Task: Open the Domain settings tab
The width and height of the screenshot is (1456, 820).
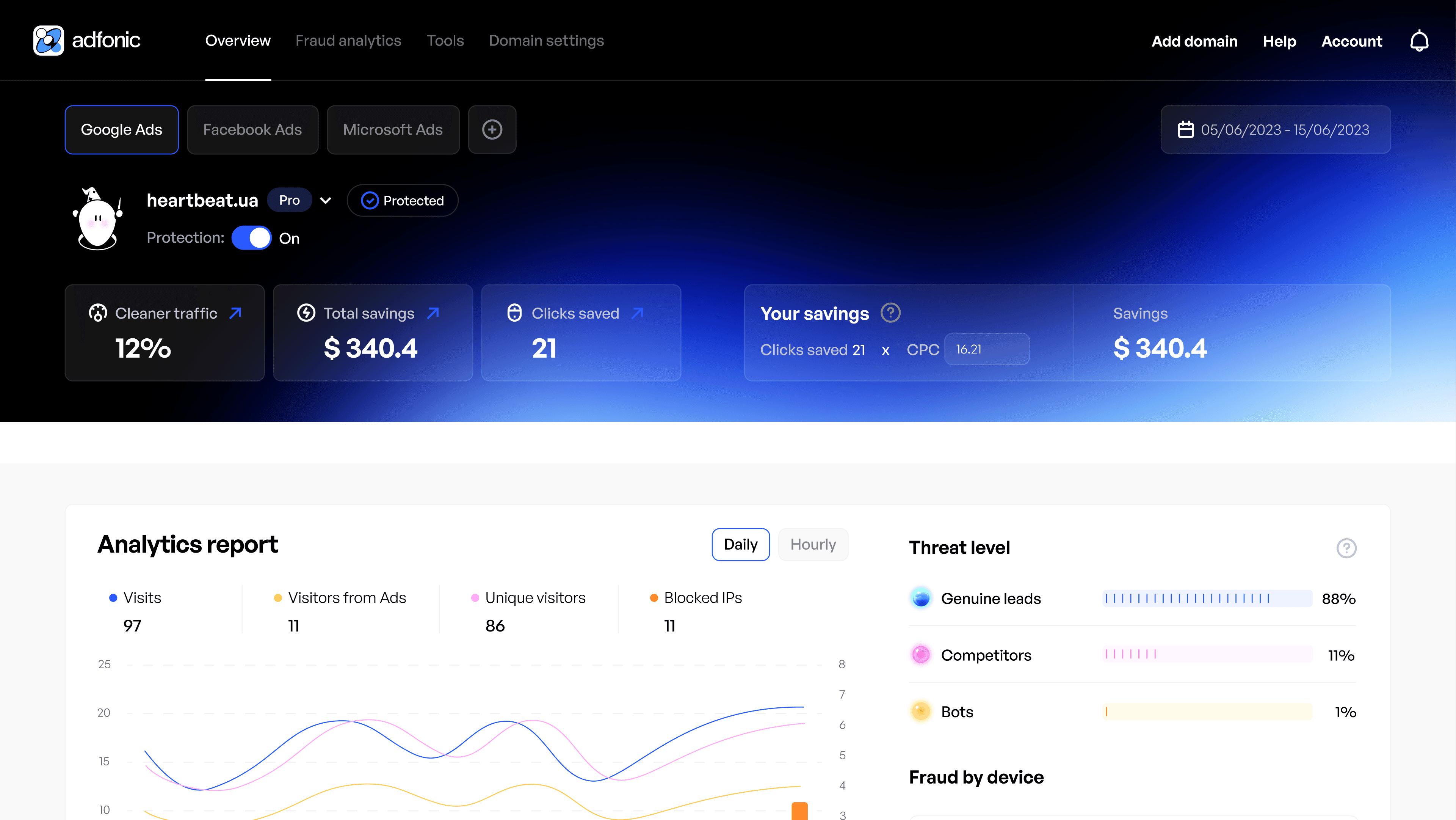Action: coord(546,41)
